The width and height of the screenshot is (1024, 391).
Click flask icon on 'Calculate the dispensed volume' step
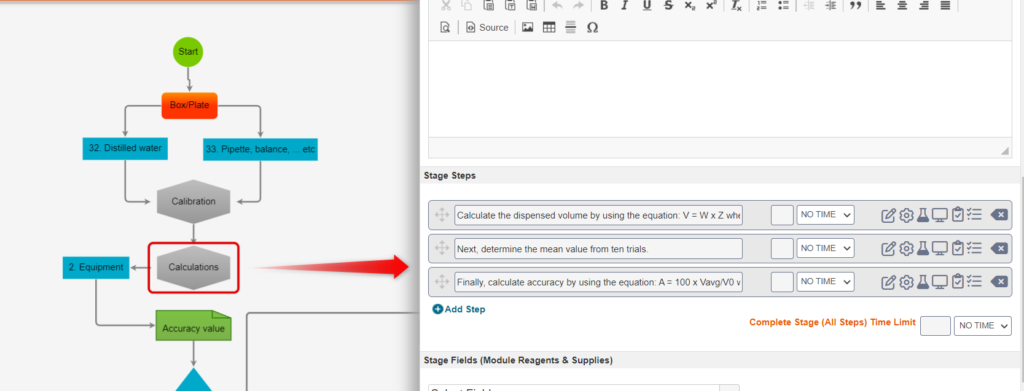(x=922, y=215)
